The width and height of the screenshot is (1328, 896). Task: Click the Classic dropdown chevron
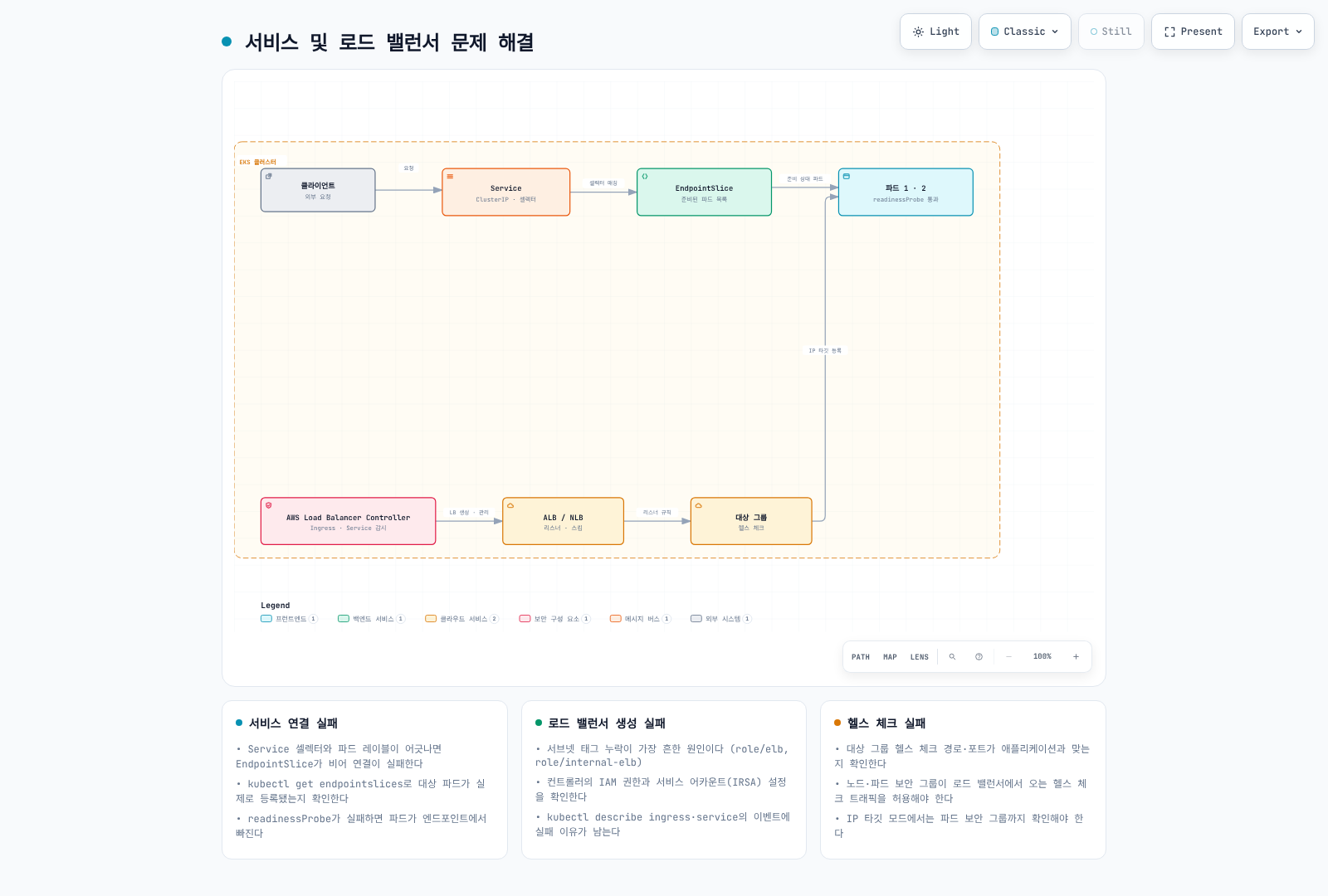pyautogui.click(x=1055, y=32)
